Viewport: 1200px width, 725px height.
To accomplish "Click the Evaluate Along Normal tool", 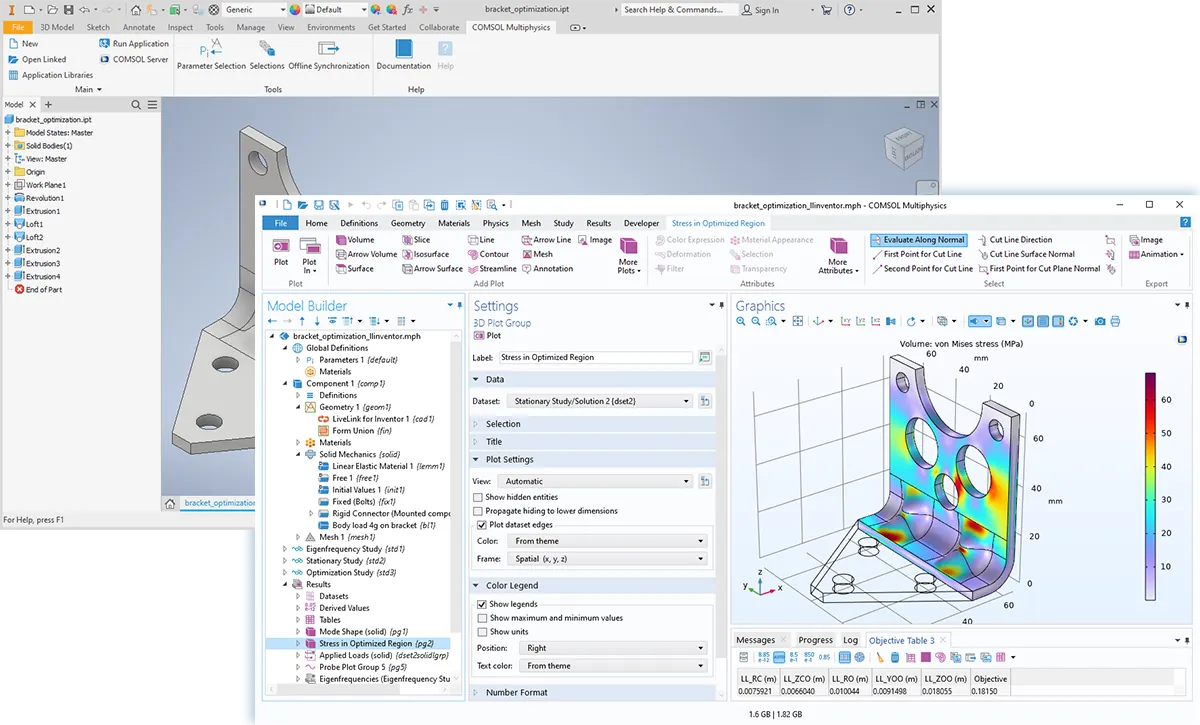I will [918, 240].
